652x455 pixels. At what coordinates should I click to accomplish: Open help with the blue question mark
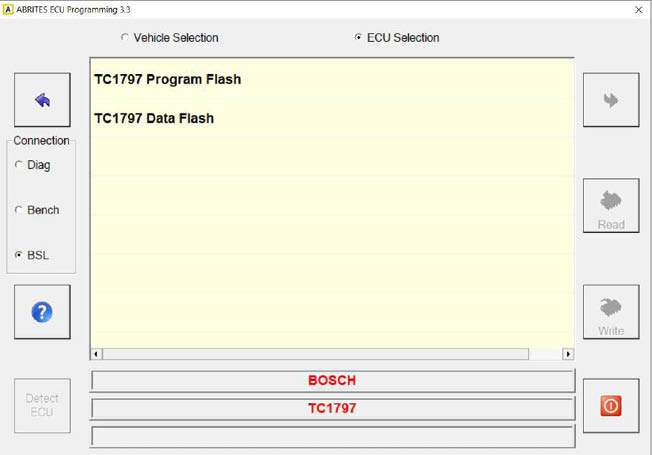(42, 312)
